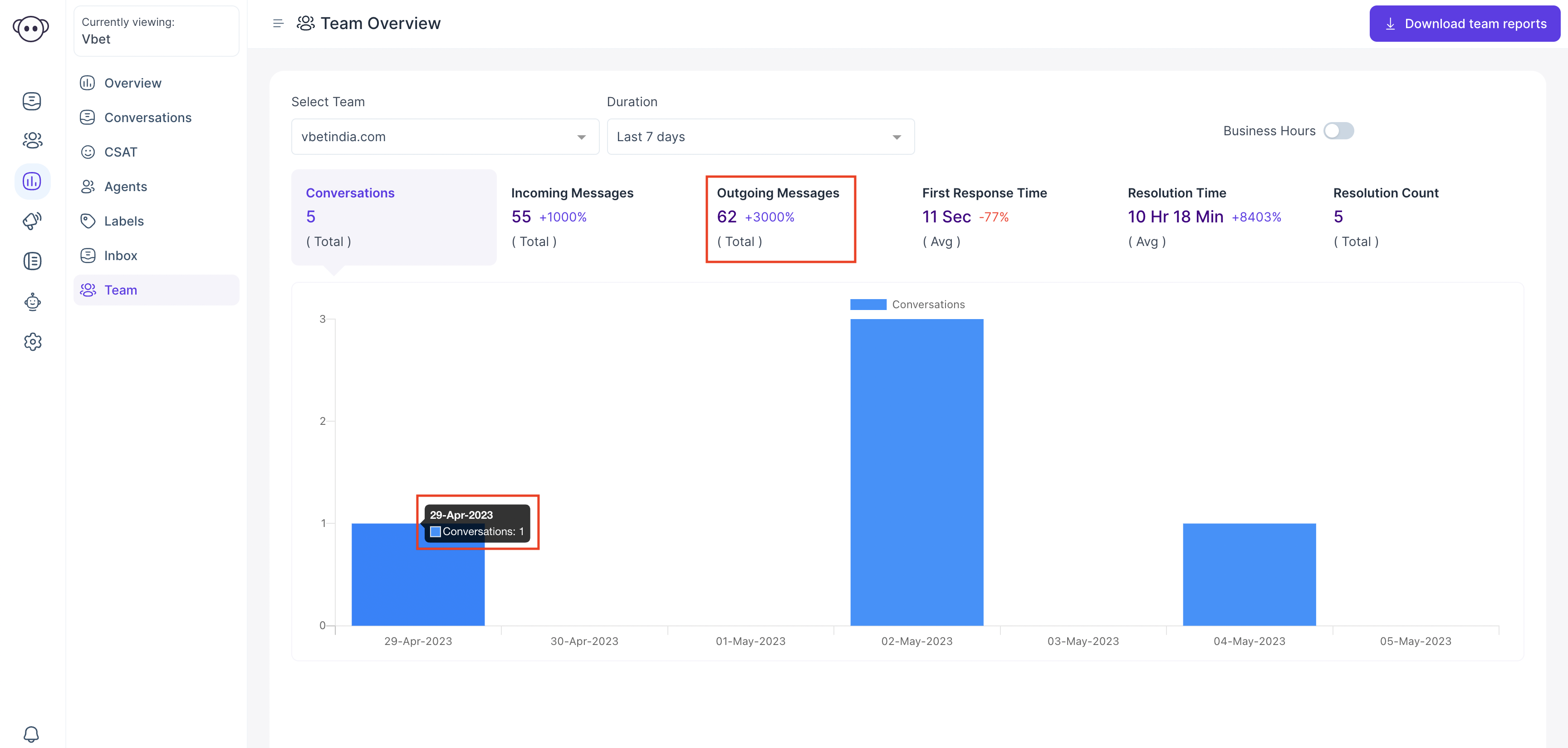Select the Team reports item

[x=157, y=290]
